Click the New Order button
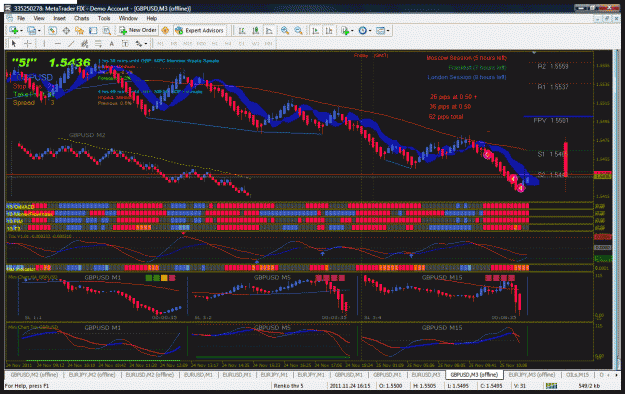625x394 pixels. pyautogui.click(x=138, y=30)
